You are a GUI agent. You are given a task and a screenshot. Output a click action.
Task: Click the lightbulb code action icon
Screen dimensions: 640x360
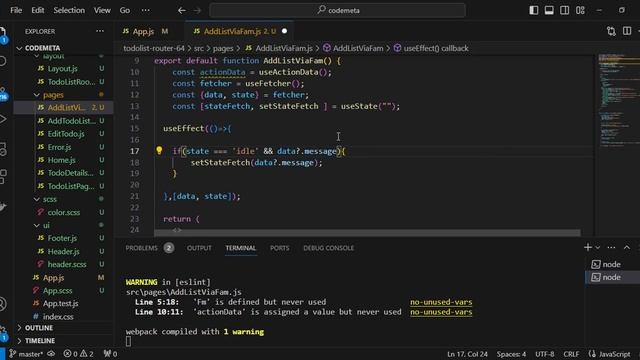click(x=159, y=151)
